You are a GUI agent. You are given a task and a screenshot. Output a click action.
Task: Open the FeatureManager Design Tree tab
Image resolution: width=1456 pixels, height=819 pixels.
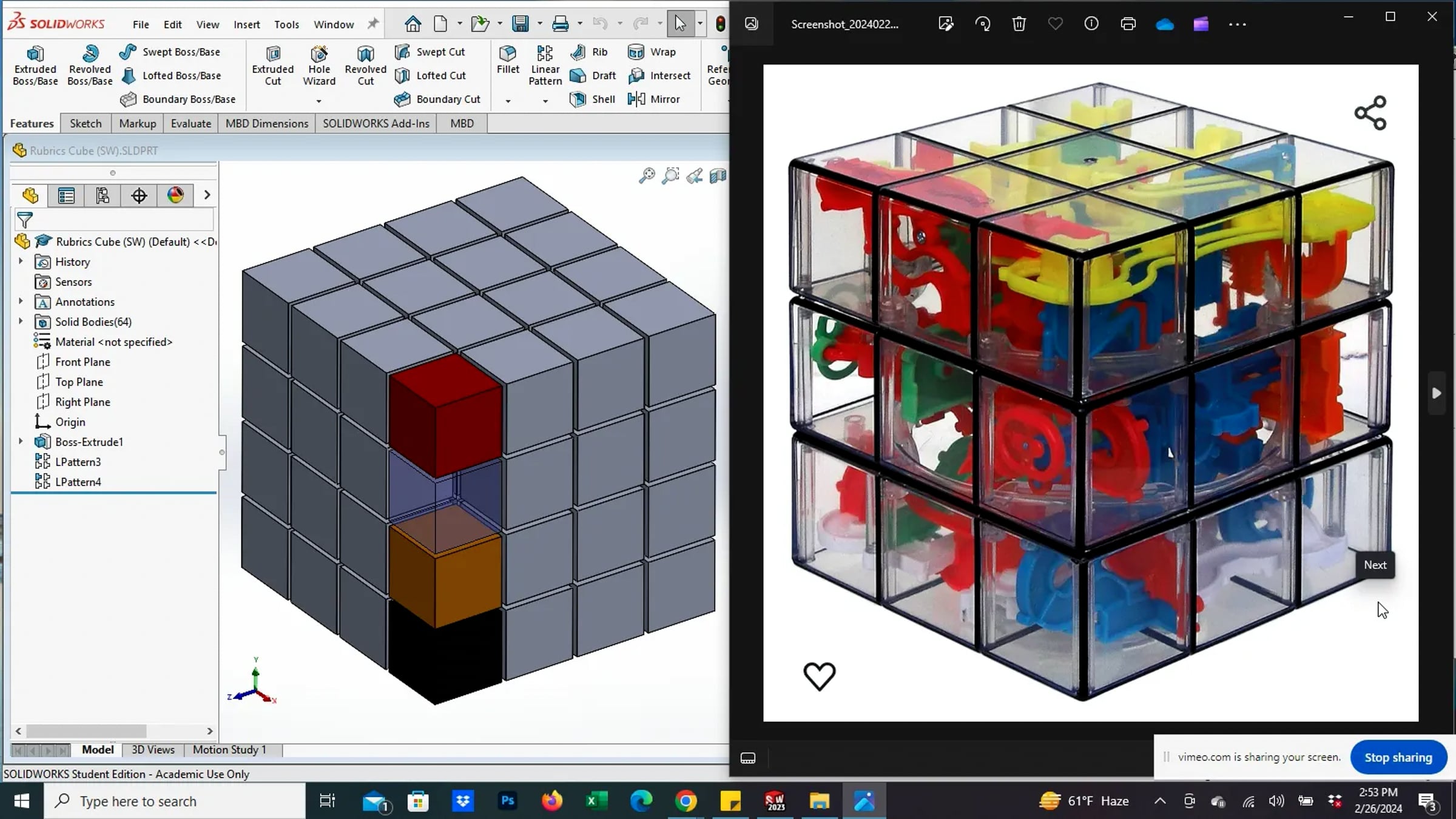pos(30,195)
